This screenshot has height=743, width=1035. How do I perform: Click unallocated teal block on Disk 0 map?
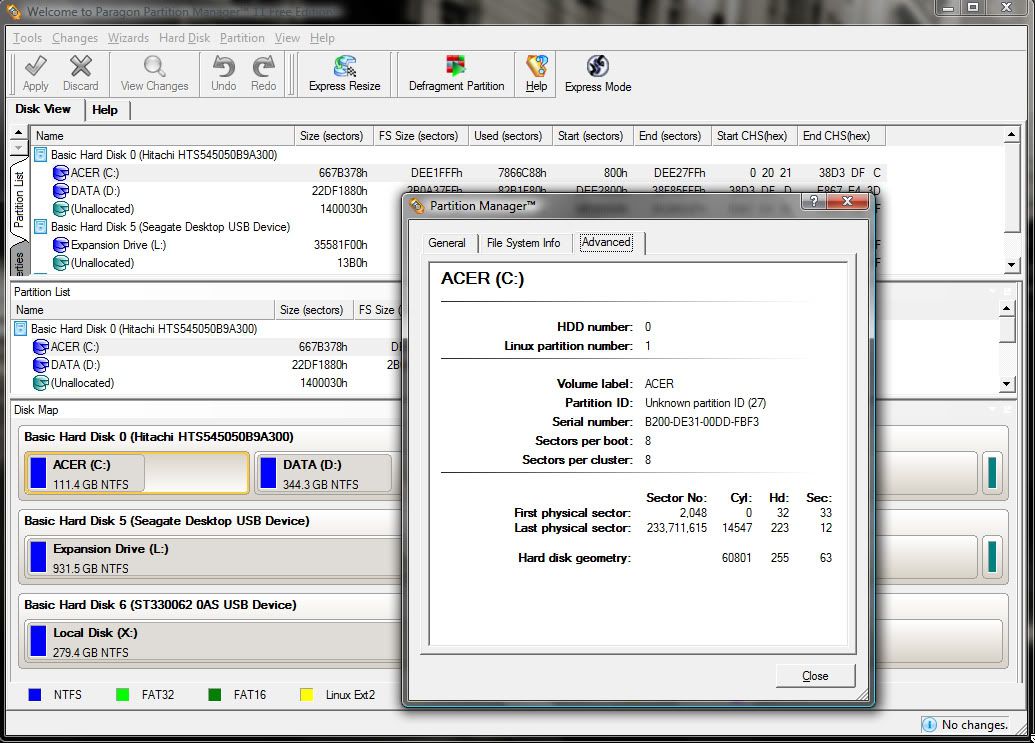click(991, 472)
